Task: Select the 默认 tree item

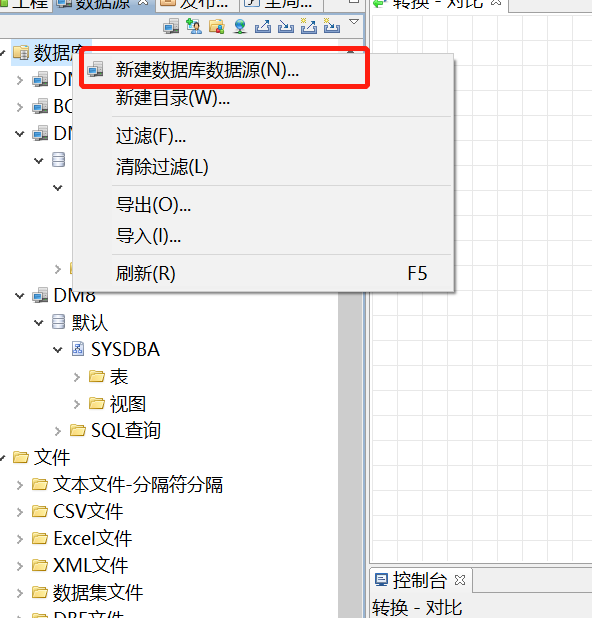Action: point(89,322)
